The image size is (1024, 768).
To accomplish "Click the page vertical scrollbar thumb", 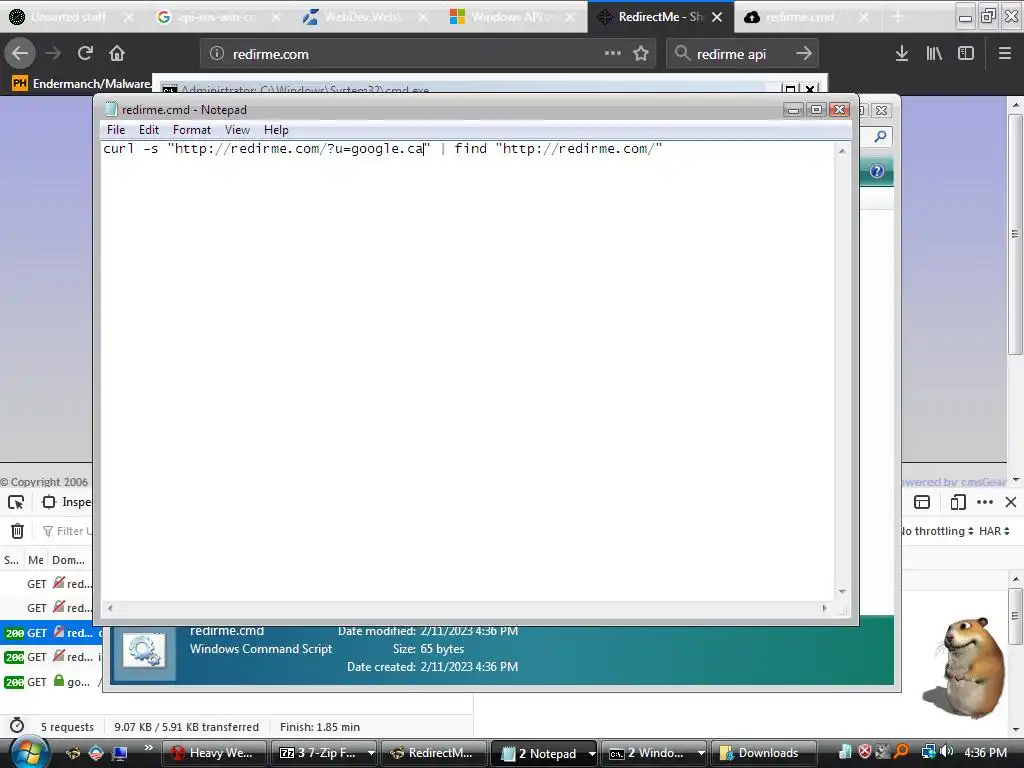I will click(1015, 235).
